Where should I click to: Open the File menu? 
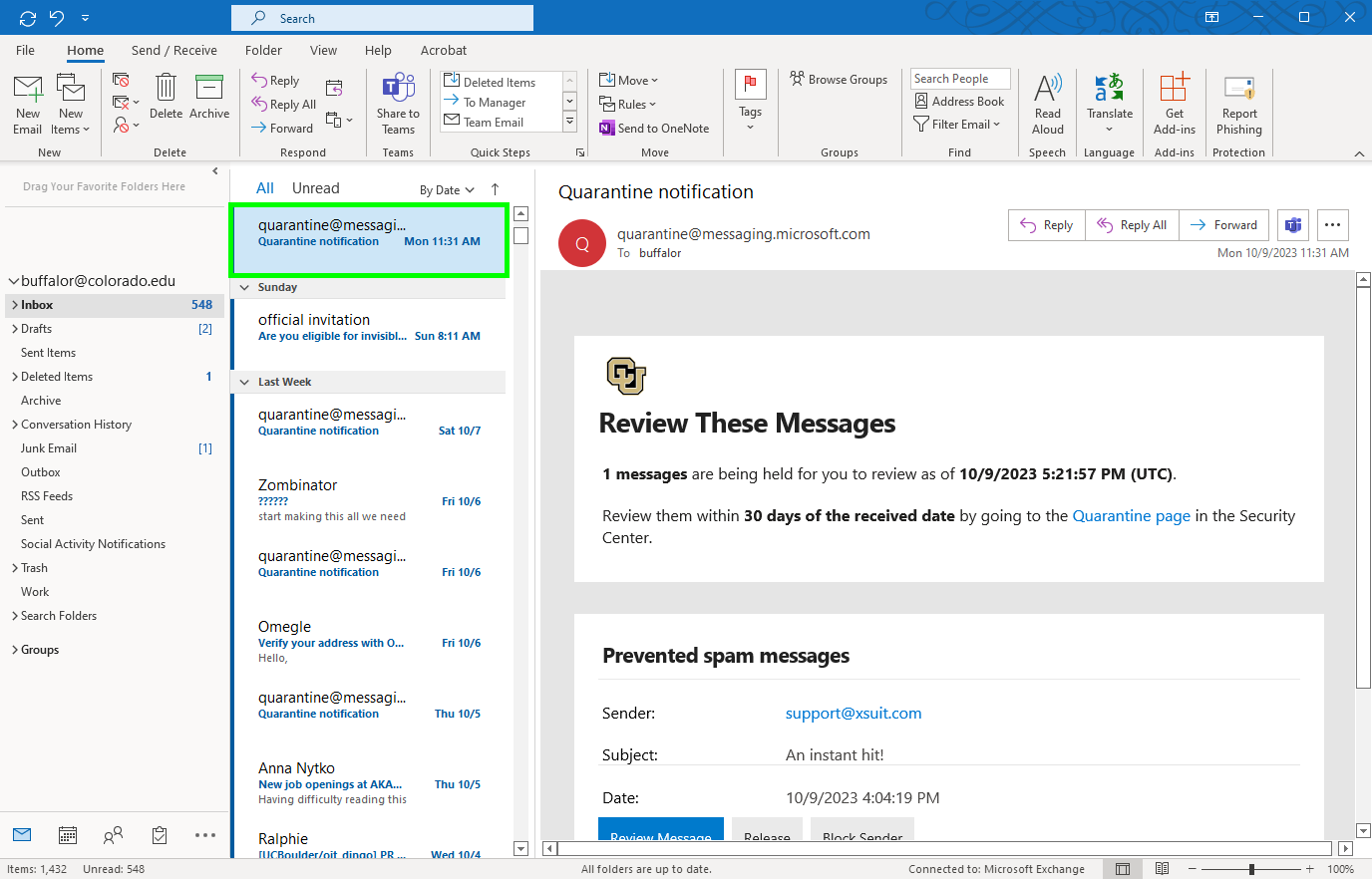(x=25, y=50)
